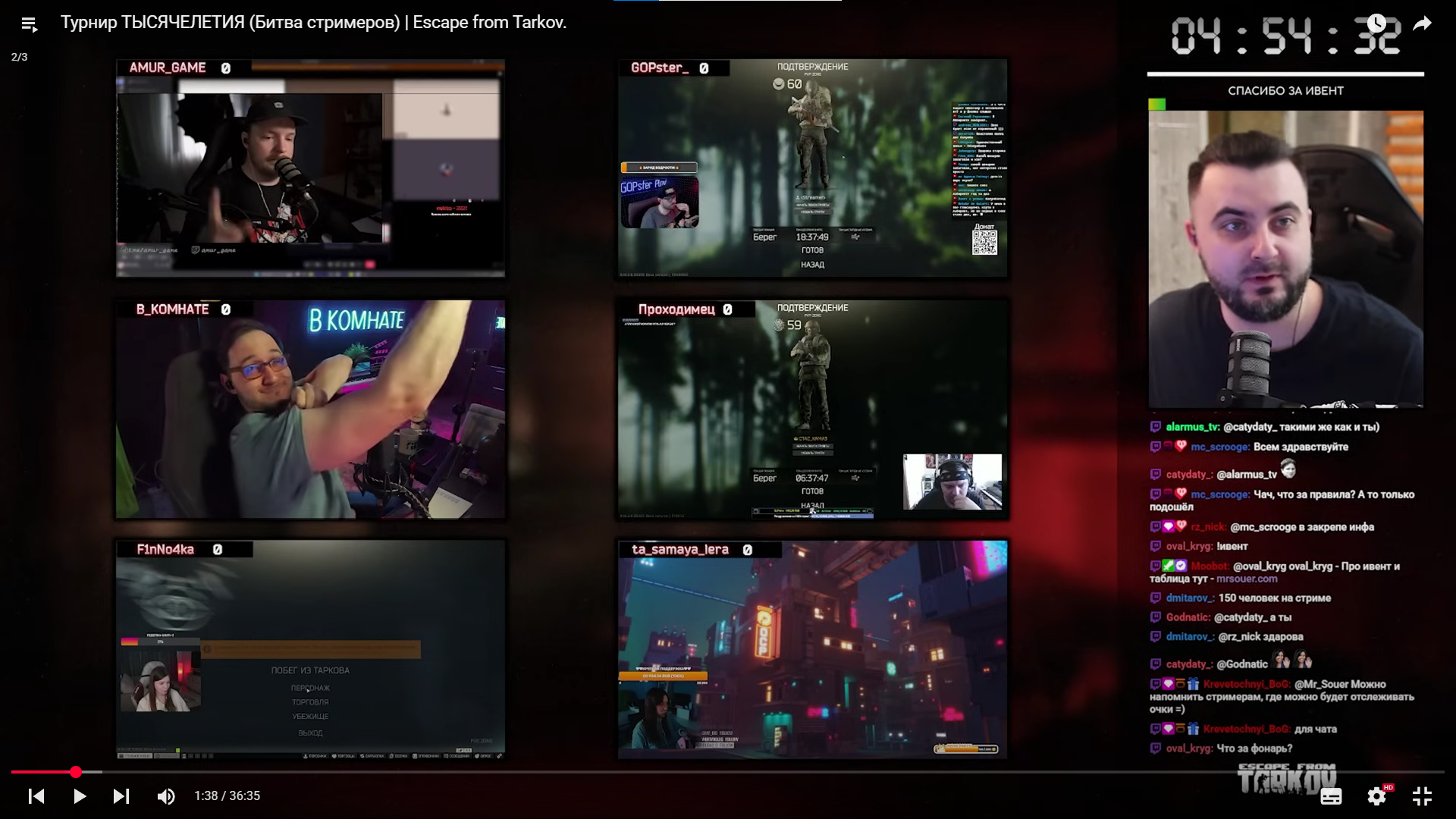Click the mrsouer.com link in chat

click(1247, 579)
